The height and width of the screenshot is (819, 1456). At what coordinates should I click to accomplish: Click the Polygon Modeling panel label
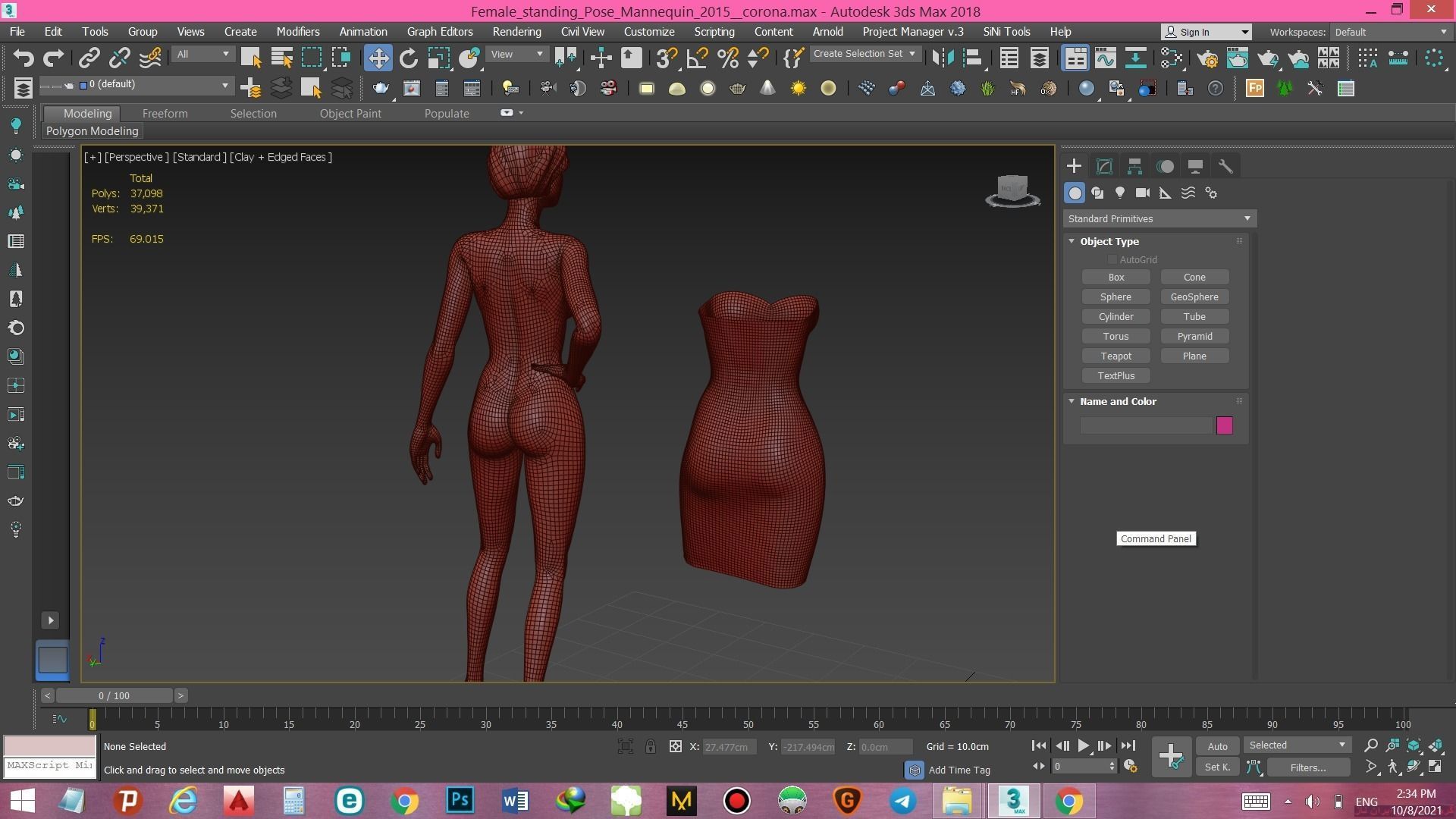point(92,131)
